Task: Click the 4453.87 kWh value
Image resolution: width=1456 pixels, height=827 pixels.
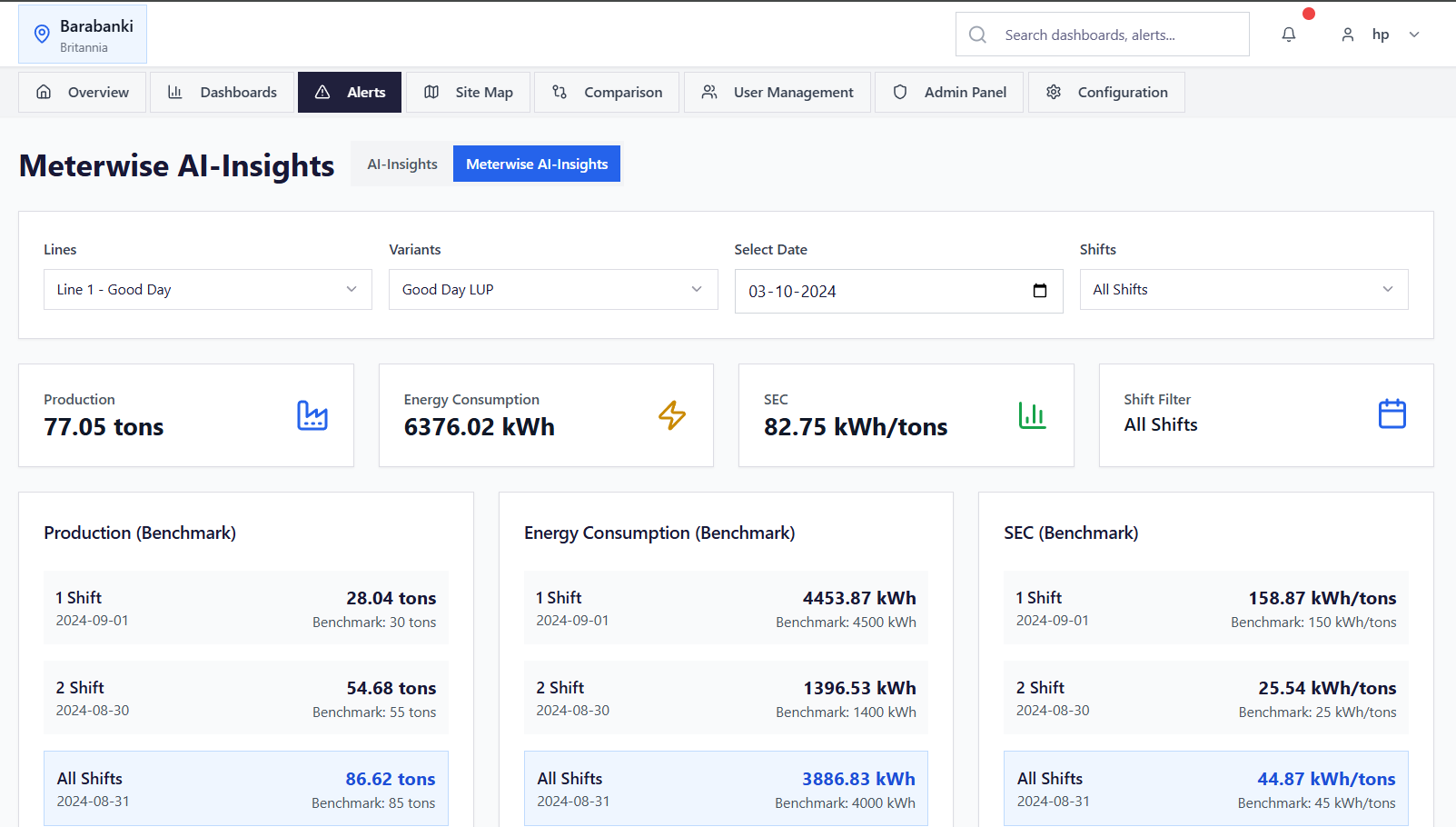Action: pyautogui.click(x=859, y=598)
